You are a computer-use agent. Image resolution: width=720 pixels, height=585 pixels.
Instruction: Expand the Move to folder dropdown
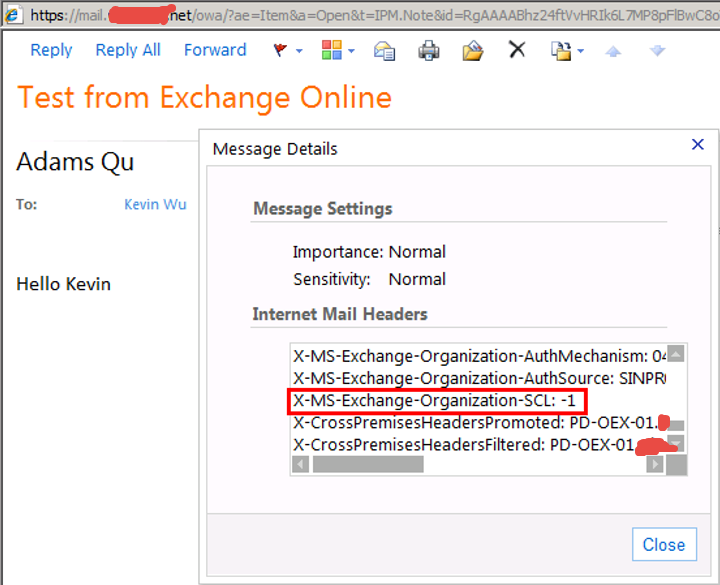click(x=580, y=51)
